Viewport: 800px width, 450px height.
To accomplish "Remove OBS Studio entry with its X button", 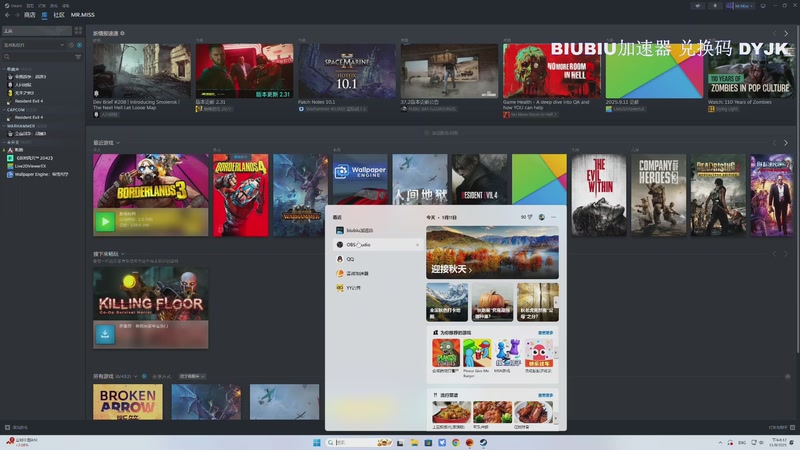I will 417,245.
